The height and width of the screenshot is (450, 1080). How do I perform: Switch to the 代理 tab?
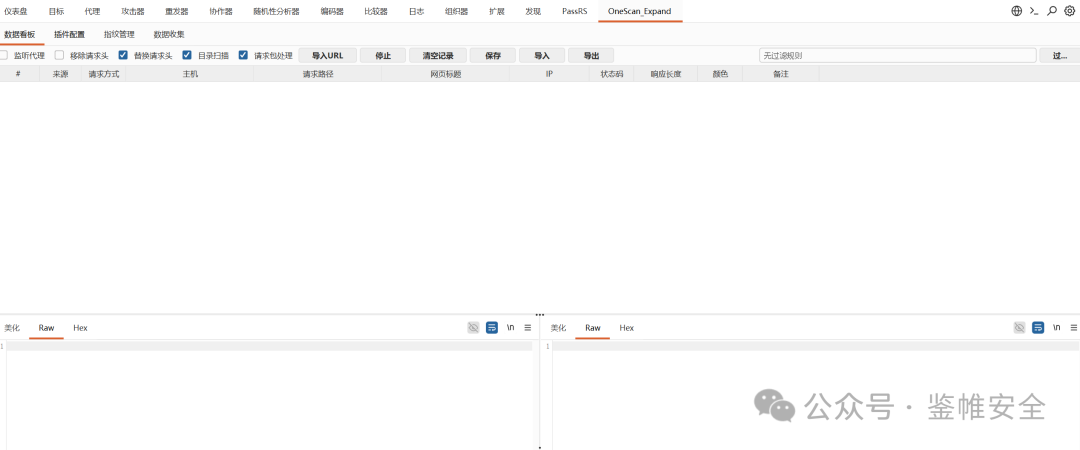92,11
